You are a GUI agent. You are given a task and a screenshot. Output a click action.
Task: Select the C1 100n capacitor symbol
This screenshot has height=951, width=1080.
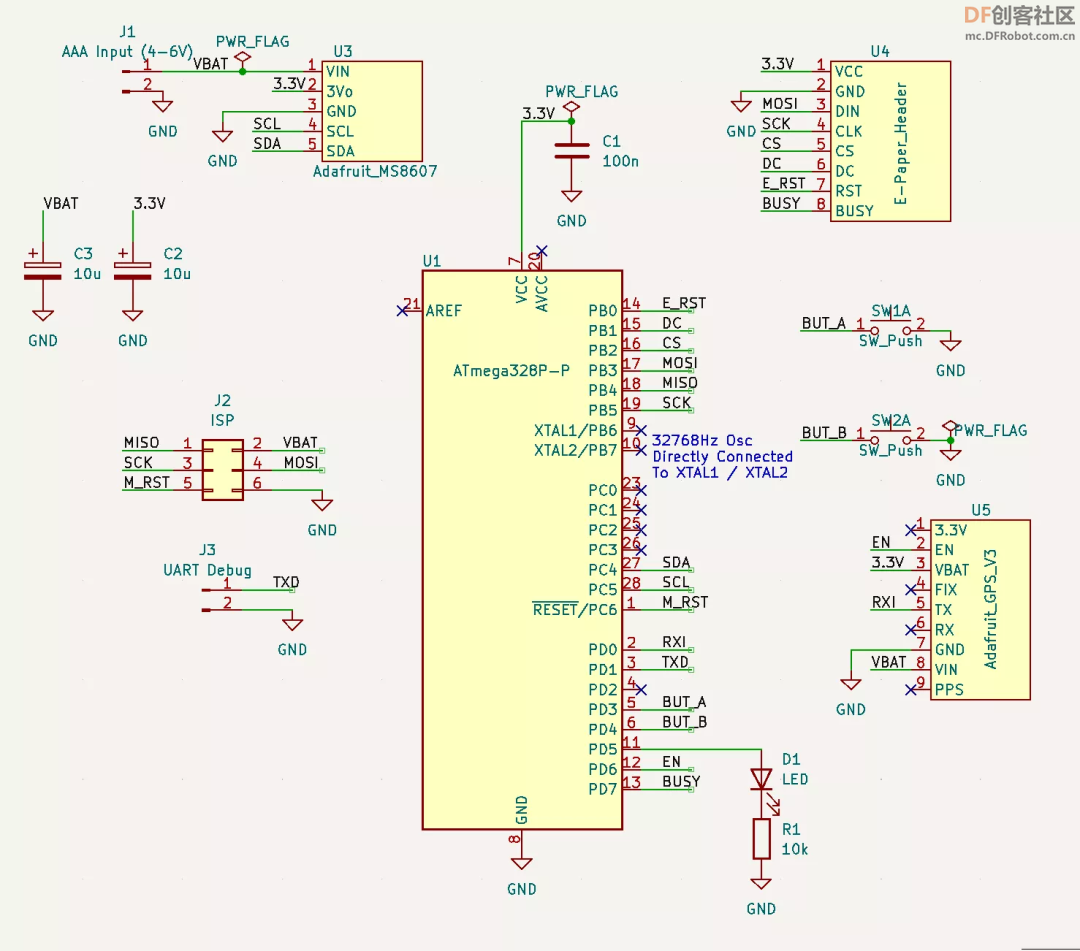[x=572, y=151]
